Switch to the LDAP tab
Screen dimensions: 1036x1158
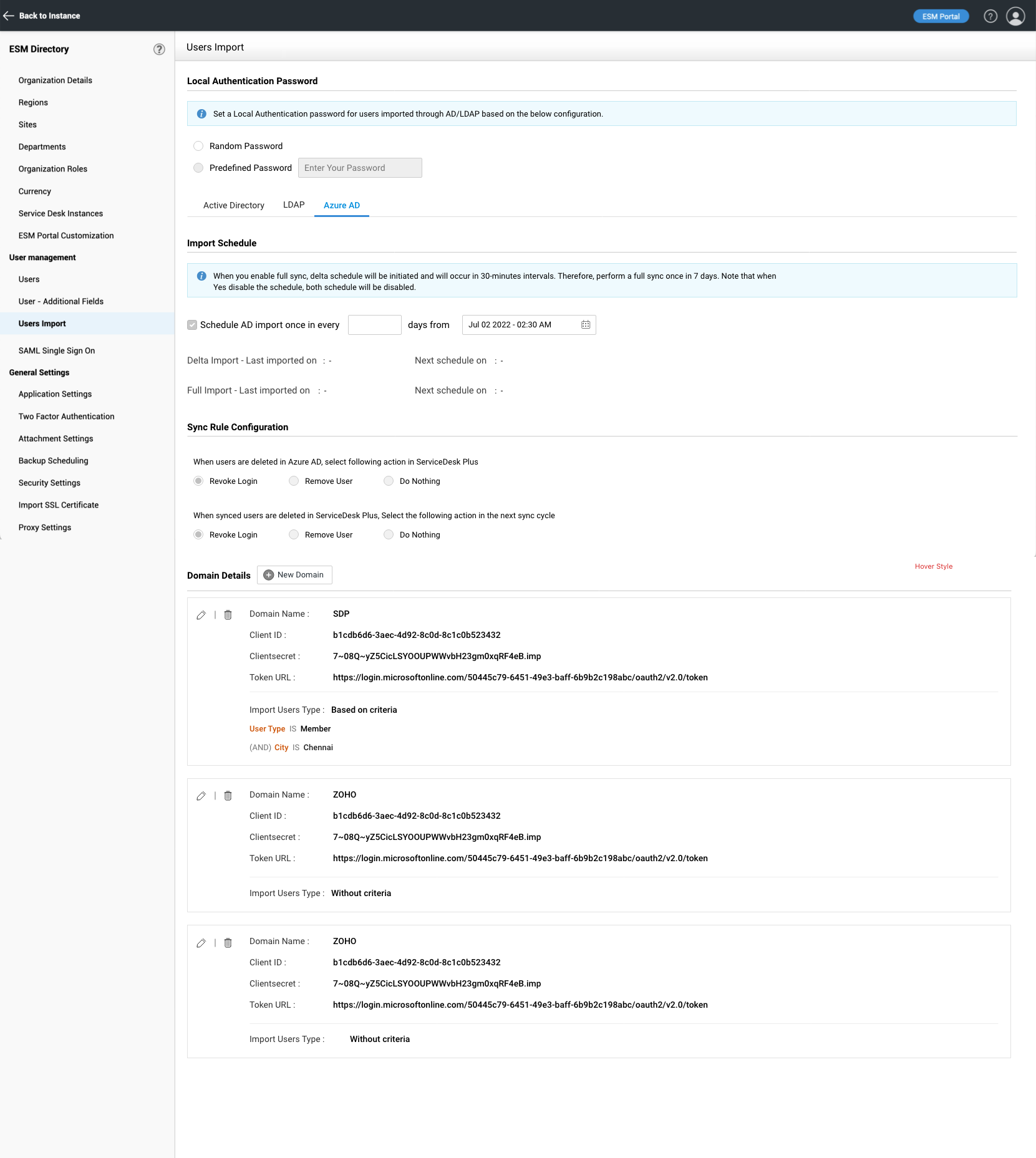click(294, 205)
